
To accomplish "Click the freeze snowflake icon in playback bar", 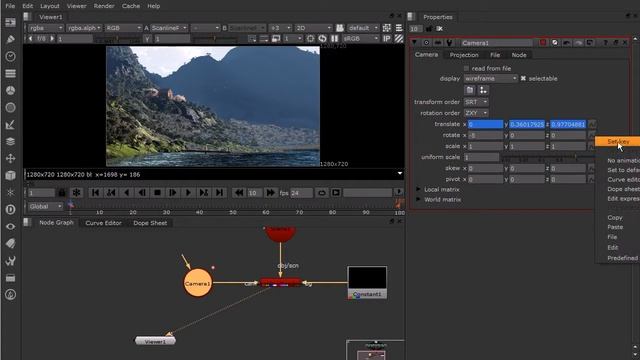I will pos(76,193).
